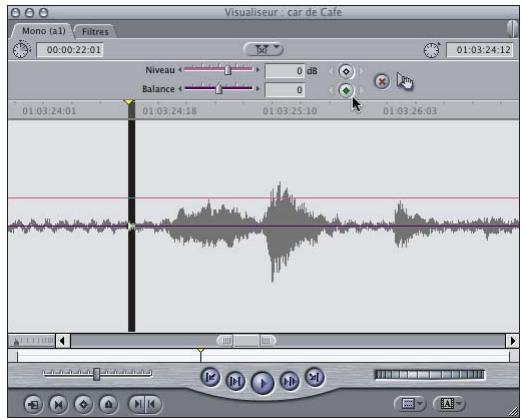Click the Balance slider left arrow
523x420 pixels.
coord(180,89)
